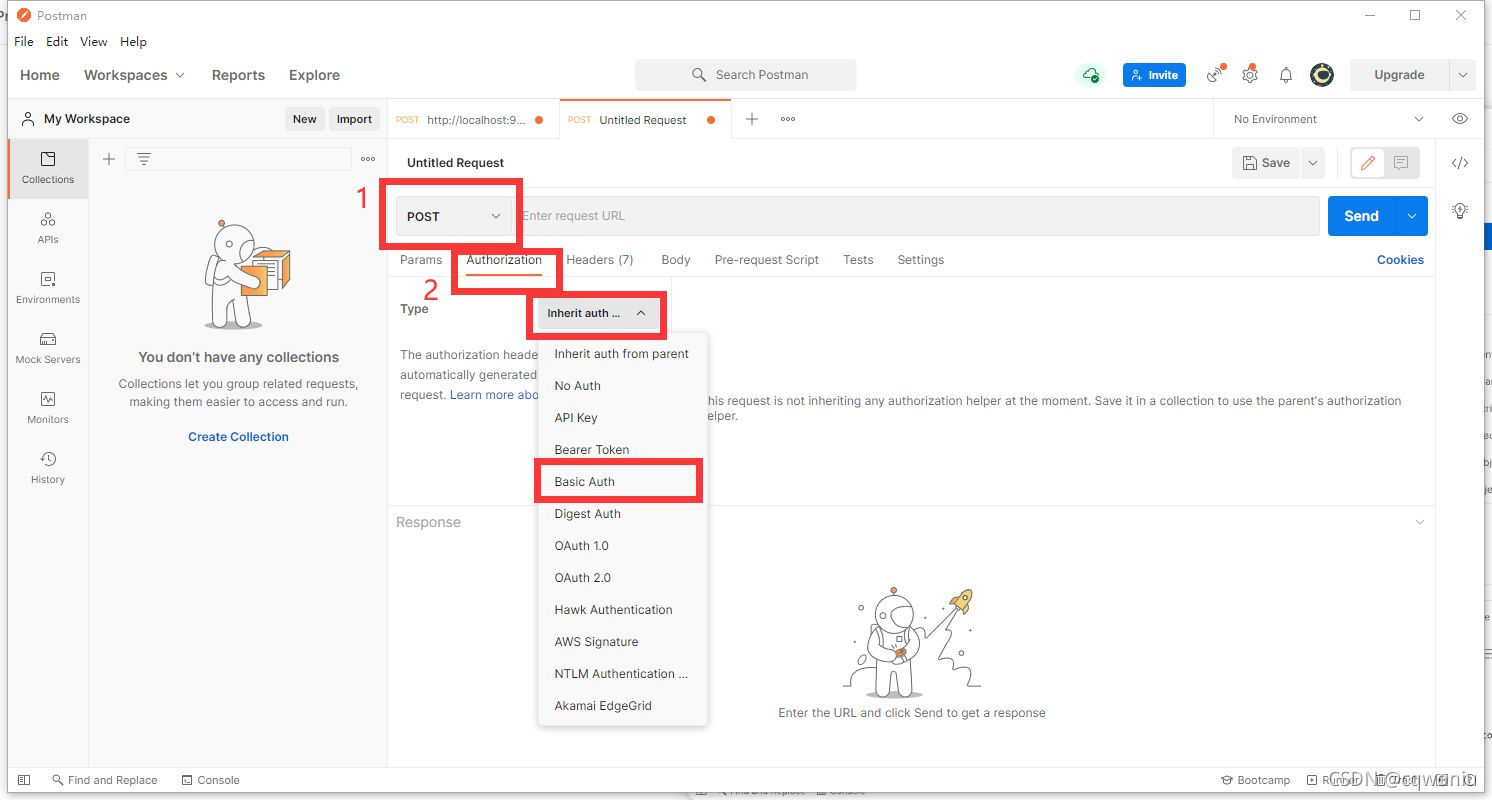Click the Search Postman field
Image resolution: width=1492 pixels, height=800 pixels.
[x=745, y=75]
